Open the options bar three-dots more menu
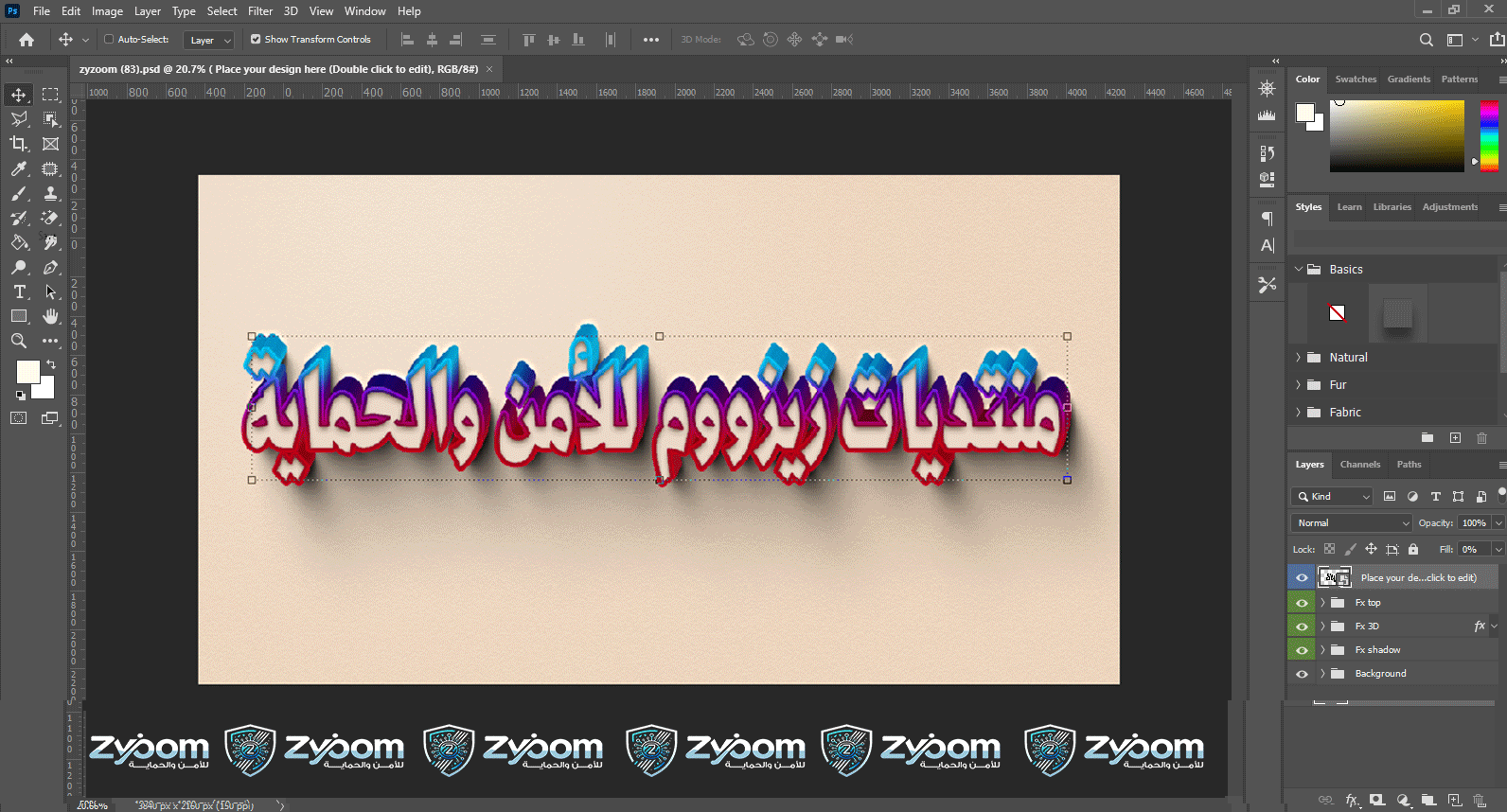This screenshot has width=1507, height=812. click(651, 40)
